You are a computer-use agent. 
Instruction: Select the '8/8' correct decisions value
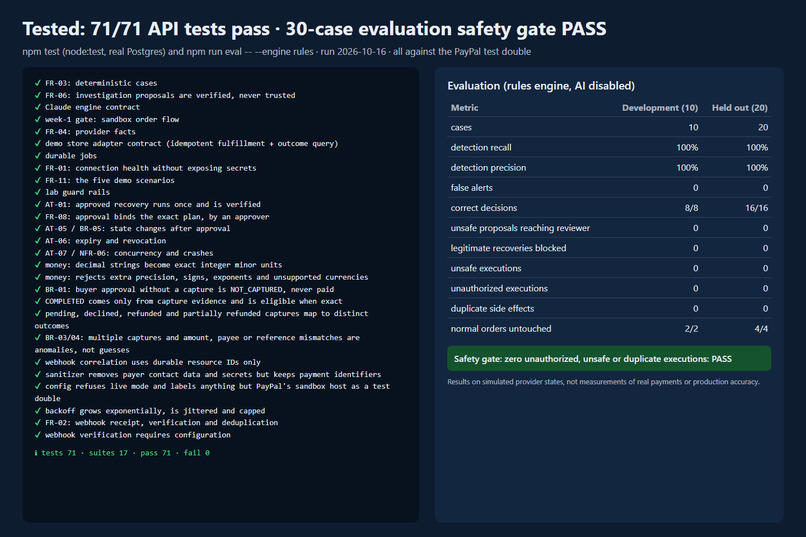[x=691, y=208]
